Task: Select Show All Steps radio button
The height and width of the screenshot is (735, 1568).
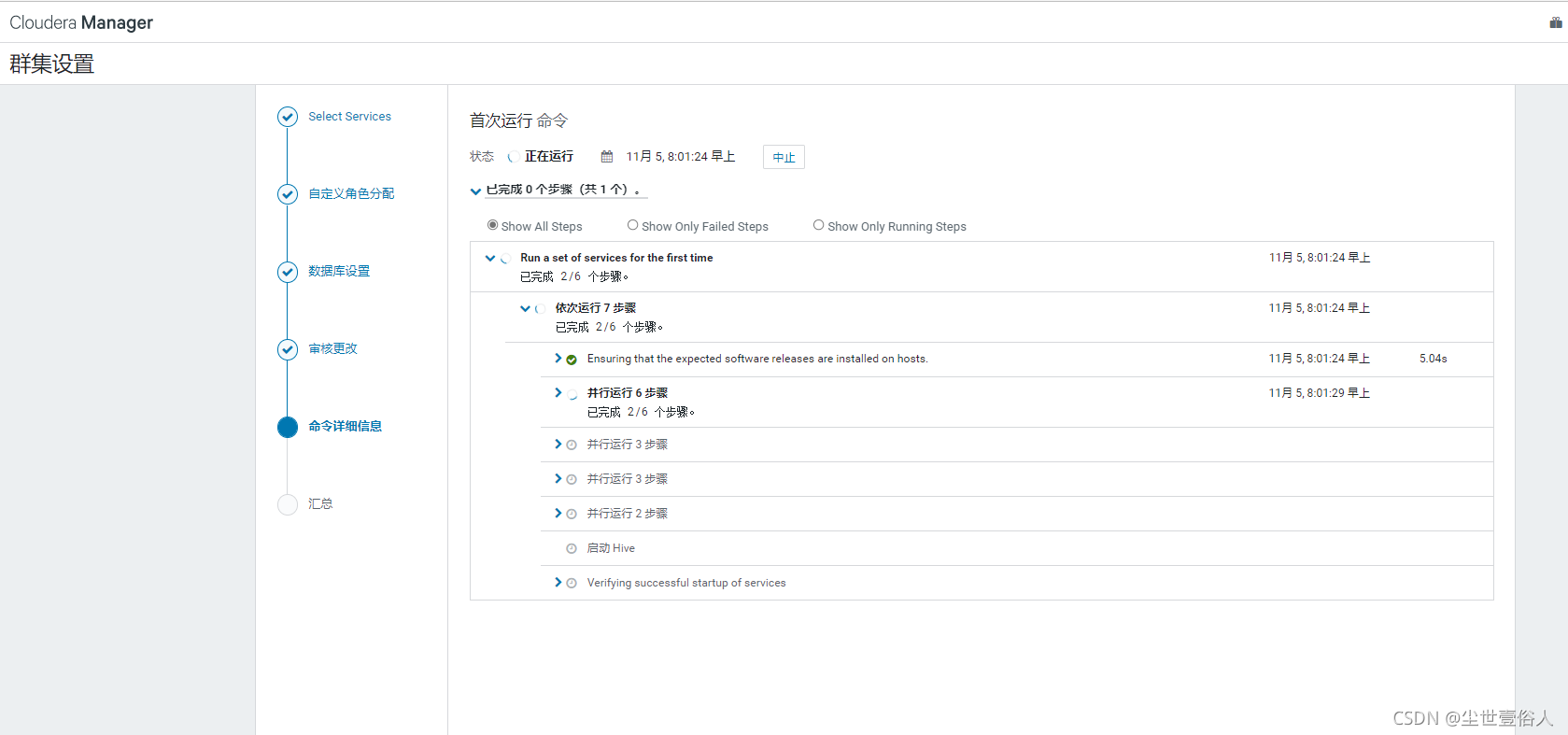Action: pyautogui.click(x=492, y=225)
